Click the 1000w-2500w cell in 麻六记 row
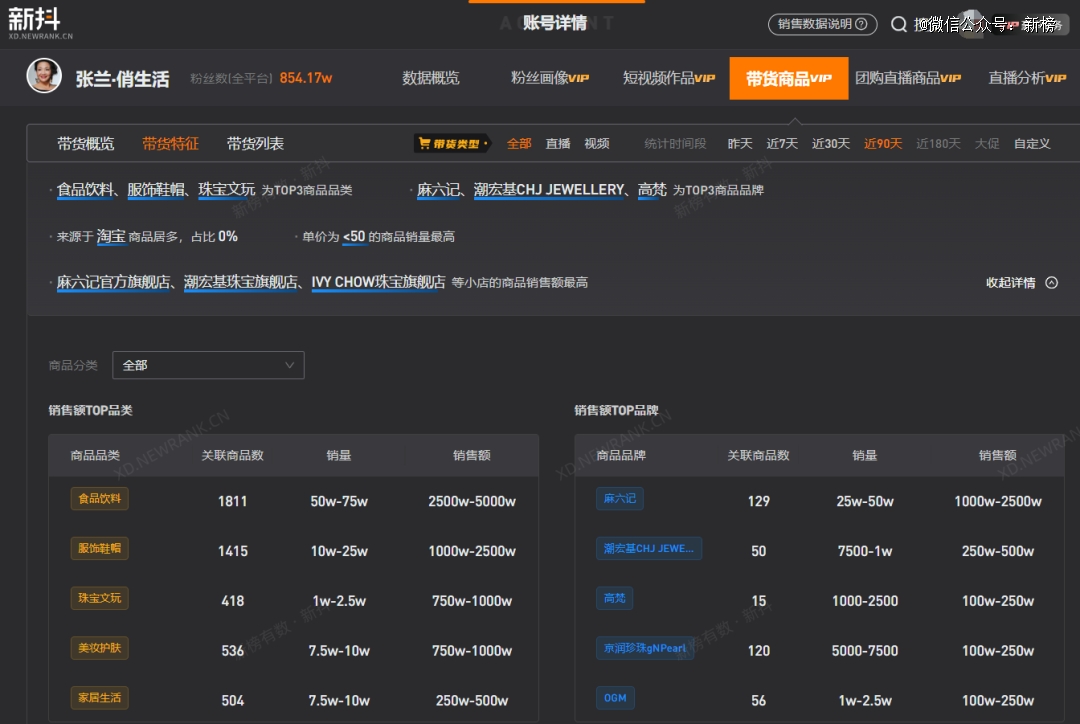 click(x=998, y=501)
